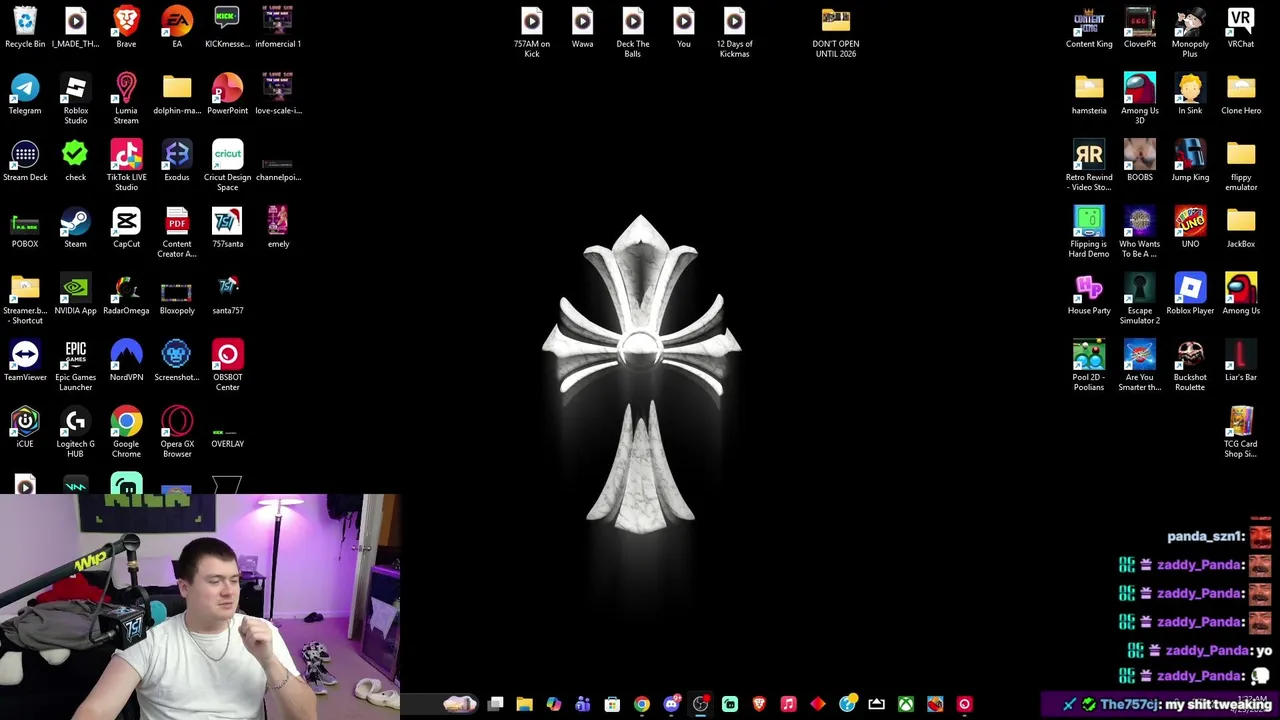Launch Epic Games Launcher shortcut
The image size is (1280, 720).
[76, 366]
